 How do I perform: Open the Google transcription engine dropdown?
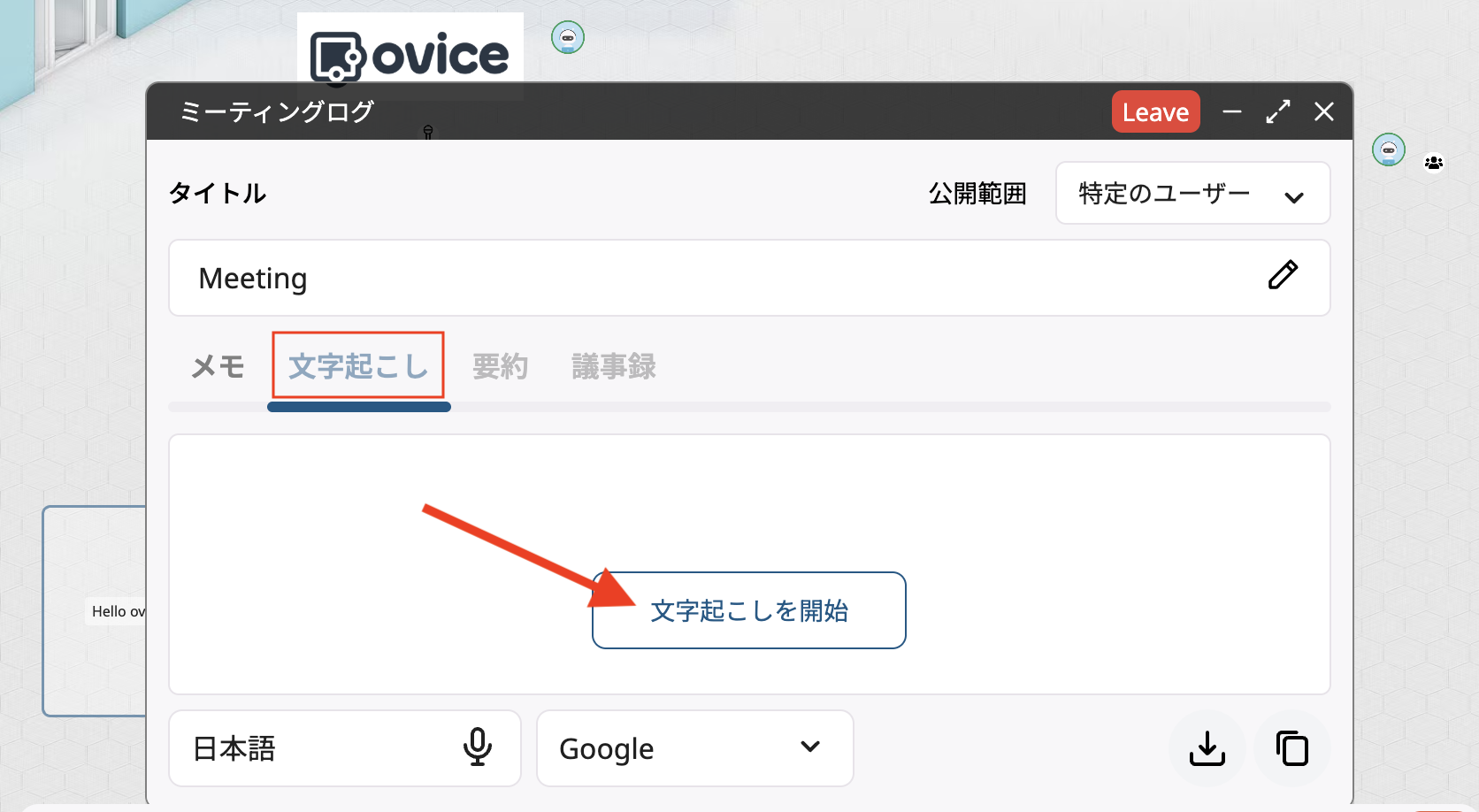pyautogui.click(x=694, y=748)
